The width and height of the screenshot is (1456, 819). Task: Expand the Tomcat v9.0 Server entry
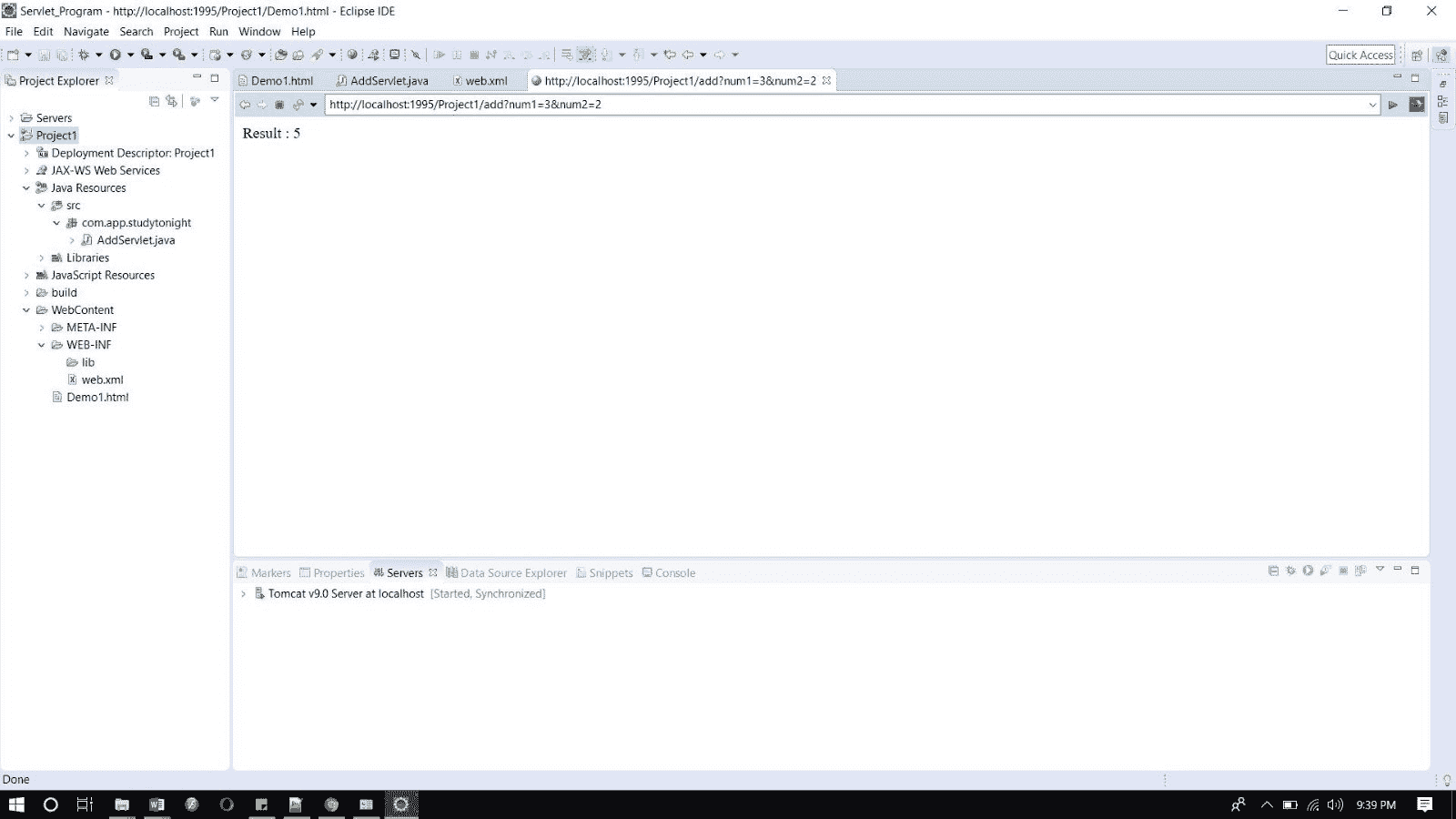243,593
